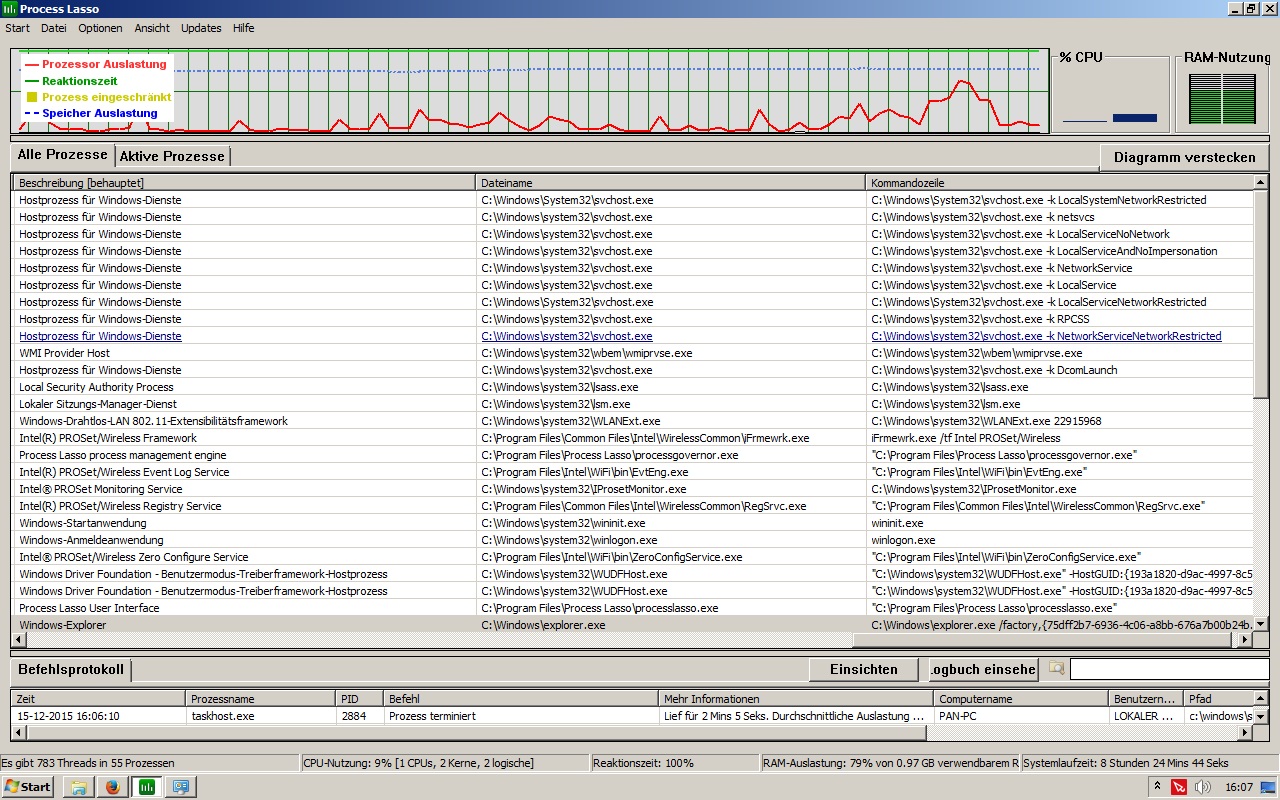Click the Pfad column header
Viewport: 1280px width, 800px height.
pyautogui.click(x=1219, y=699)
